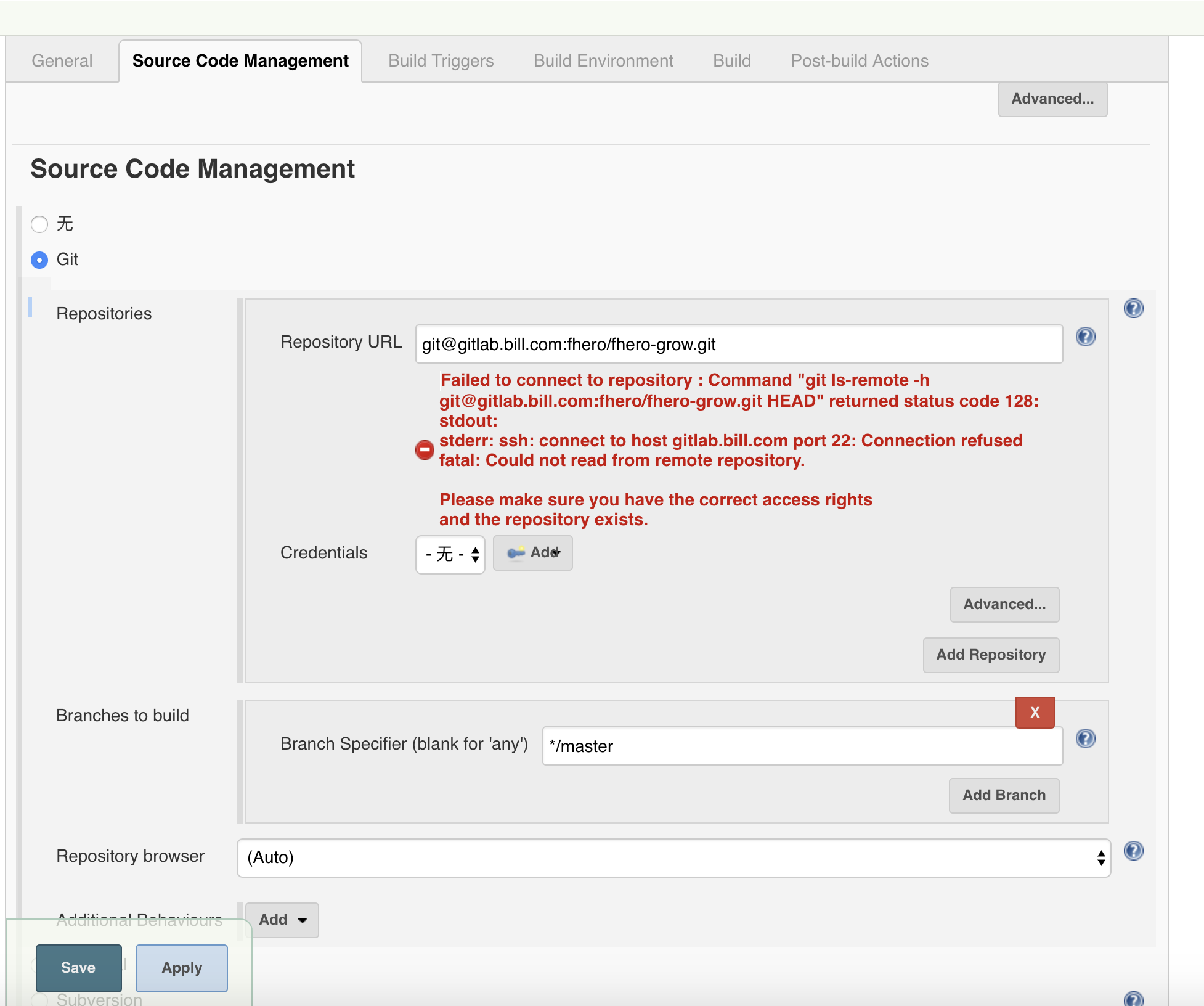Click the Add Repository button
Screen dimensions: 1204x1006
click(x=990, y=655)
